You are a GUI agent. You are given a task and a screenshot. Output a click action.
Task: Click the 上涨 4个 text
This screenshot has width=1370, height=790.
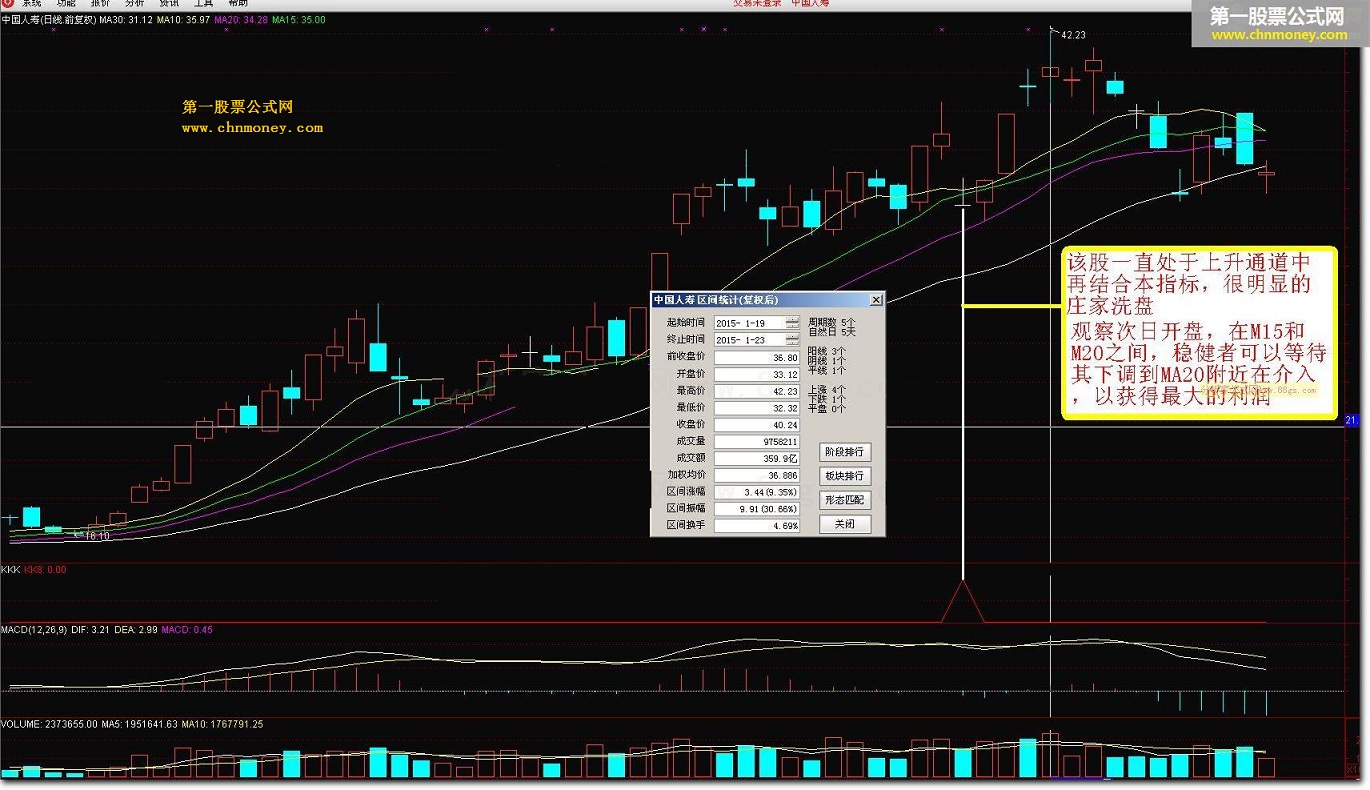[827, 390]
